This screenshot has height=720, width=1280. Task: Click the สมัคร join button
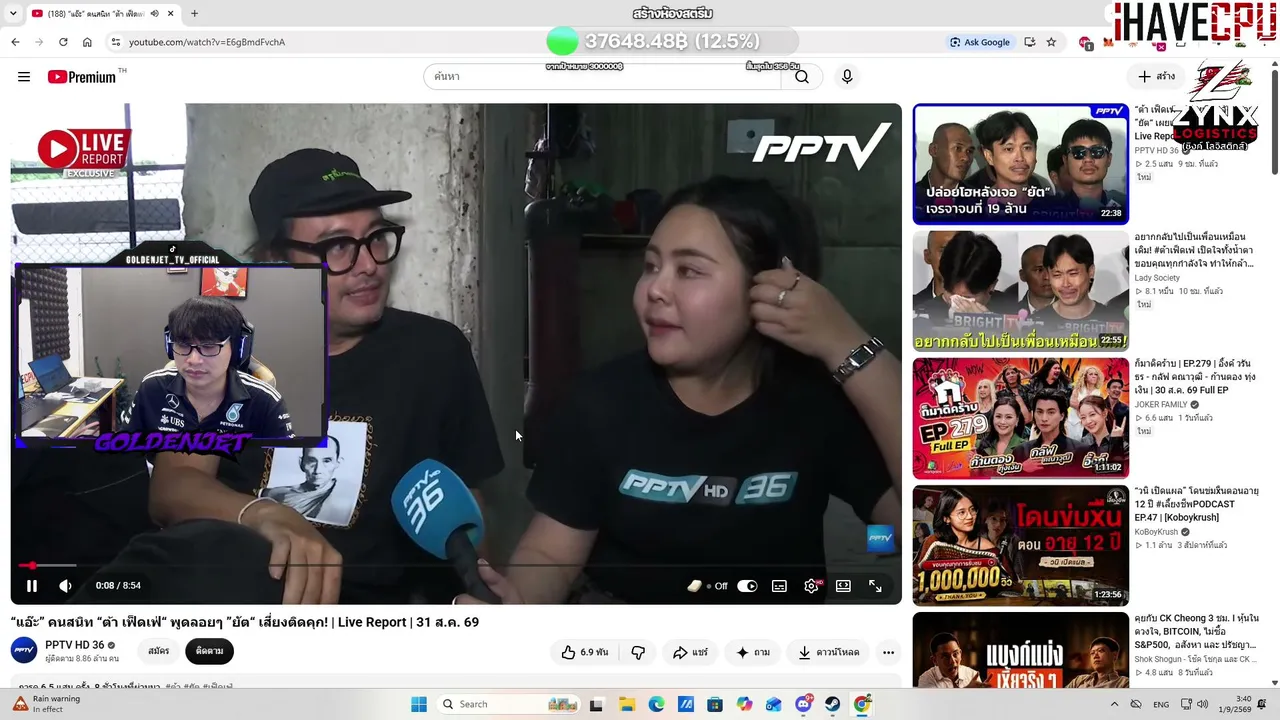pyautogui.click(x=158, y=651)
